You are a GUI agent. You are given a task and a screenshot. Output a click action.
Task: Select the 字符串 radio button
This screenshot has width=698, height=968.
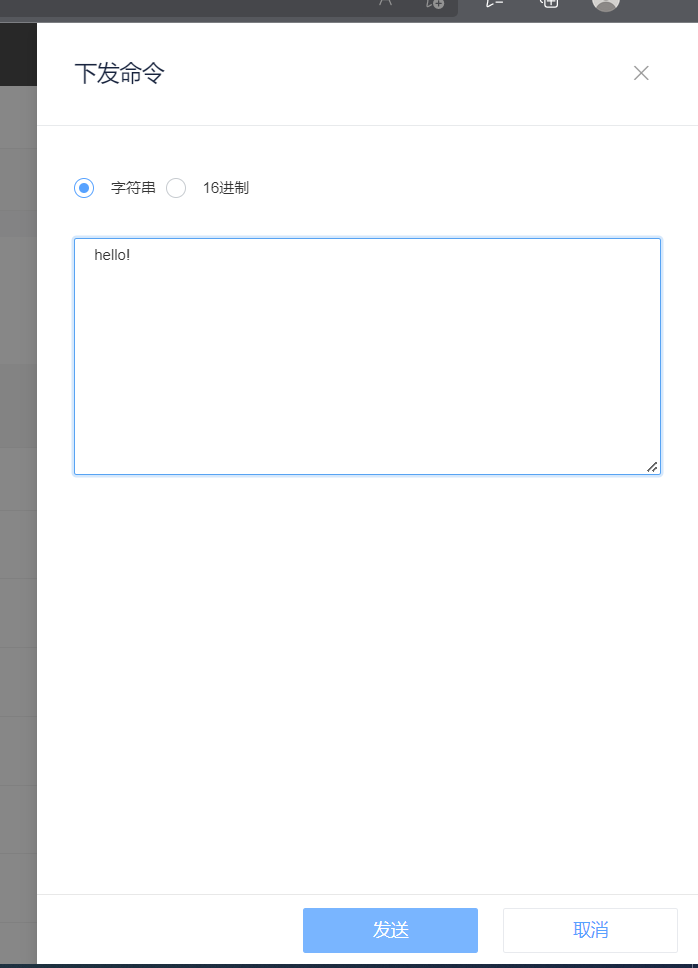[x=84, y=188]
